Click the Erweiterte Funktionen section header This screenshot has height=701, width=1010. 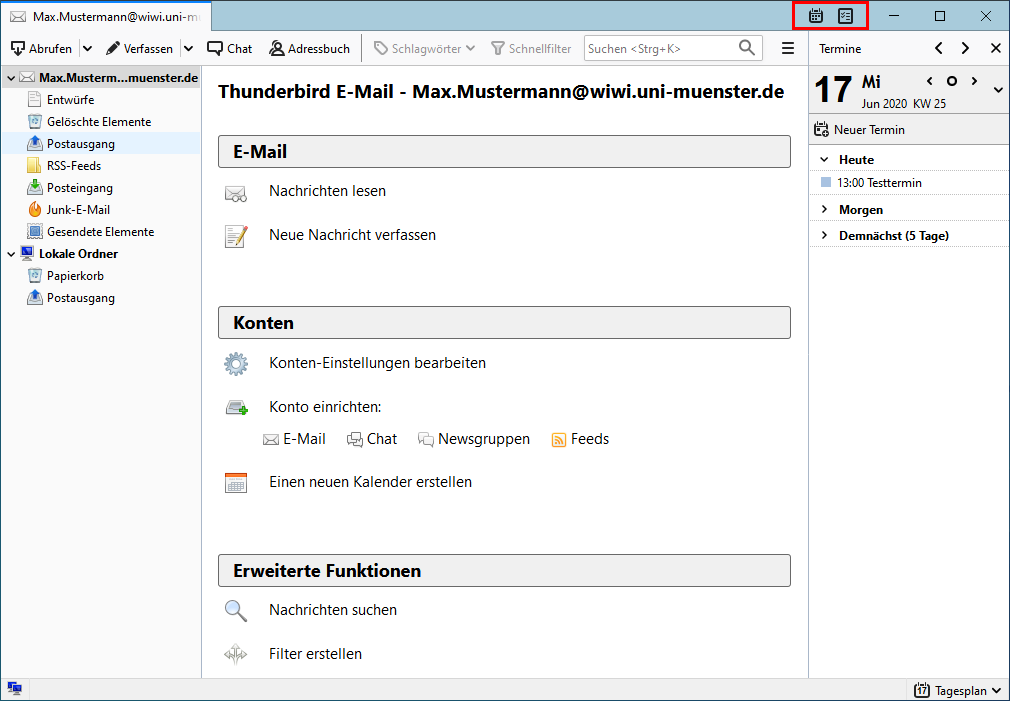click(504, 571)
